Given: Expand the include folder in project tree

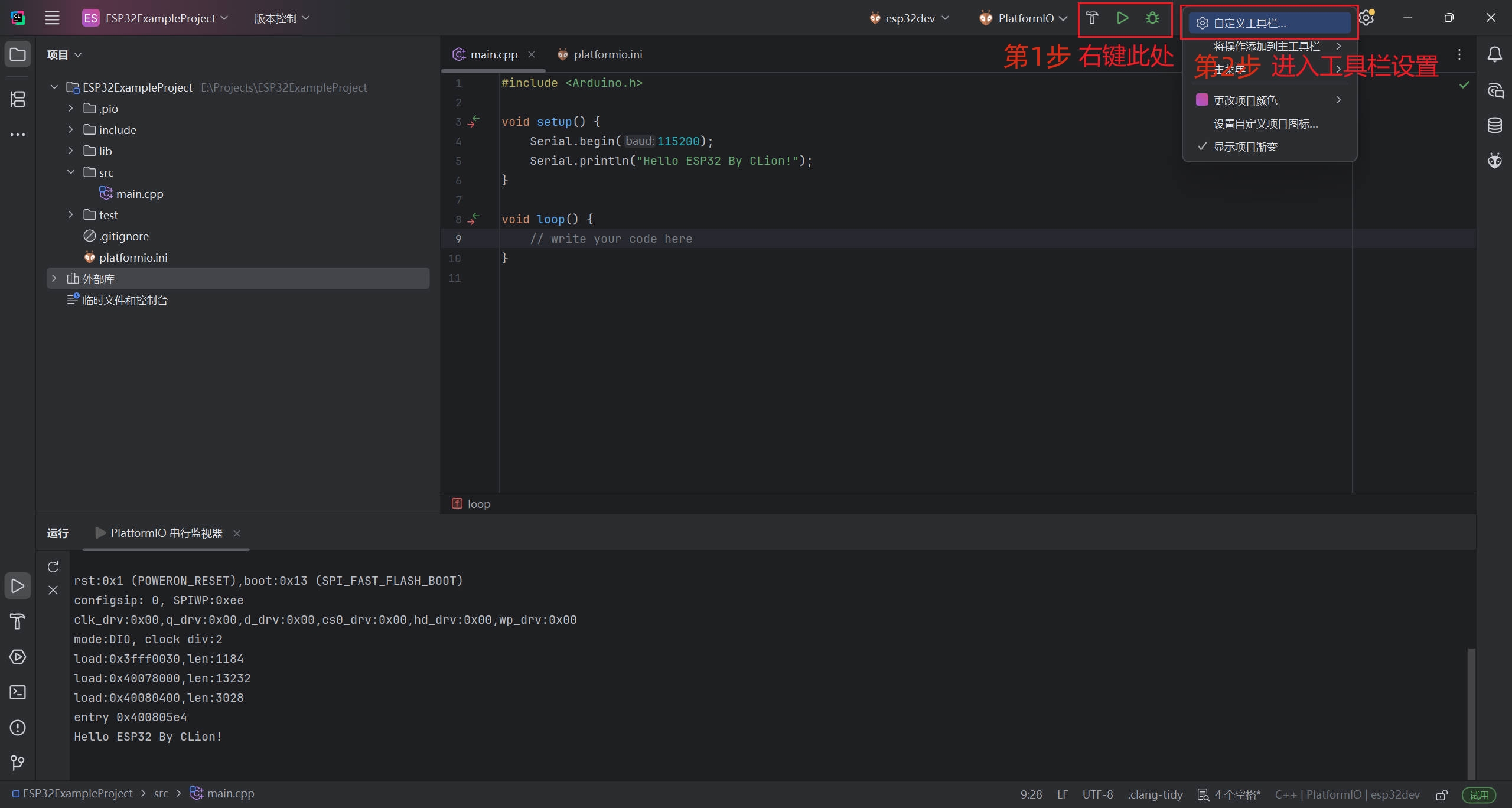Looking at the screenshot, I should coord(71,130).
